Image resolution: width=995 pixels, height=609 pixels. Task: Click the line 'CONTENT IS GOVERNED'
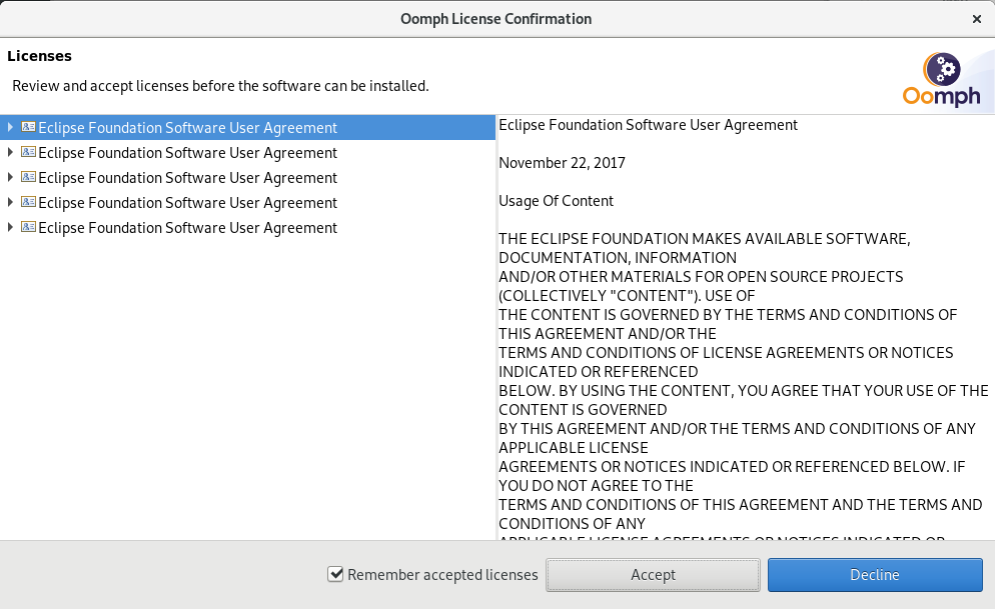coord(583,410)
